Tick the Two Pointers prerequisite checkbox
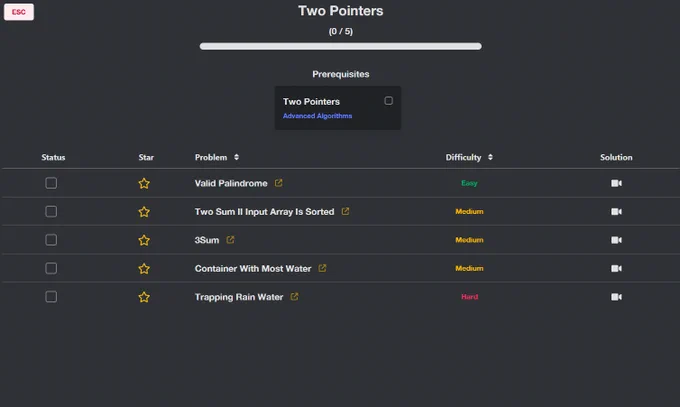Image resolution: width=680 pixels, height=407 pixels. point(389,101)
